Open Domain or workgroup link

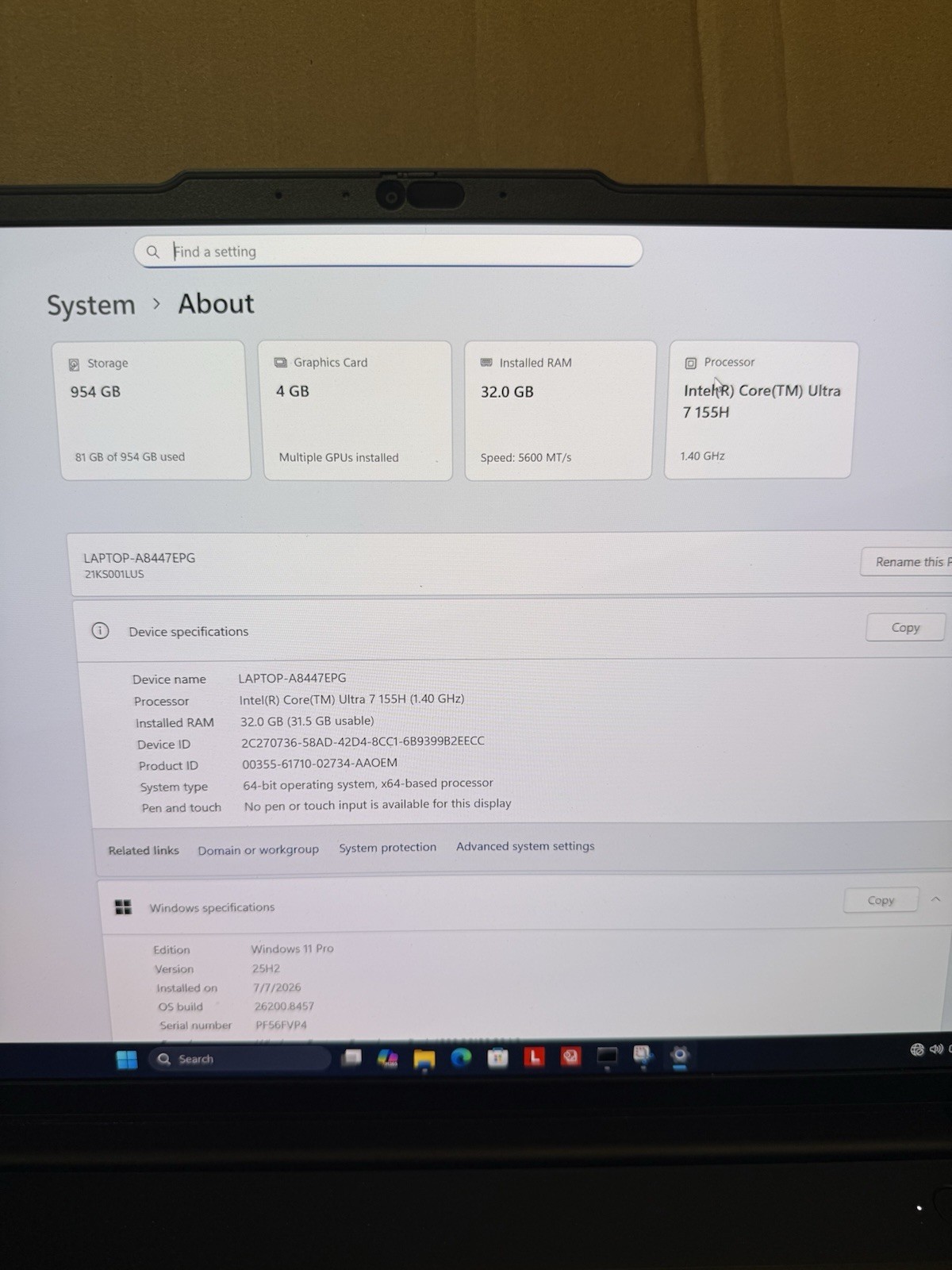(x=258, y=849)
